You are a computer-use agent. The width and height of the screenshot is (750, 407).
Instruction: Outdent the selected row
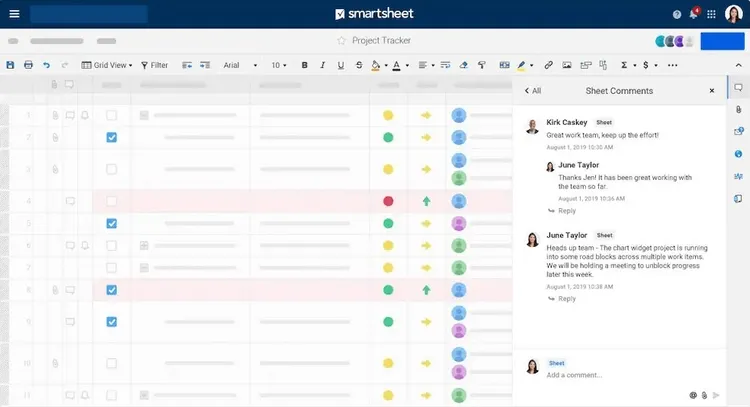(187, 65)
